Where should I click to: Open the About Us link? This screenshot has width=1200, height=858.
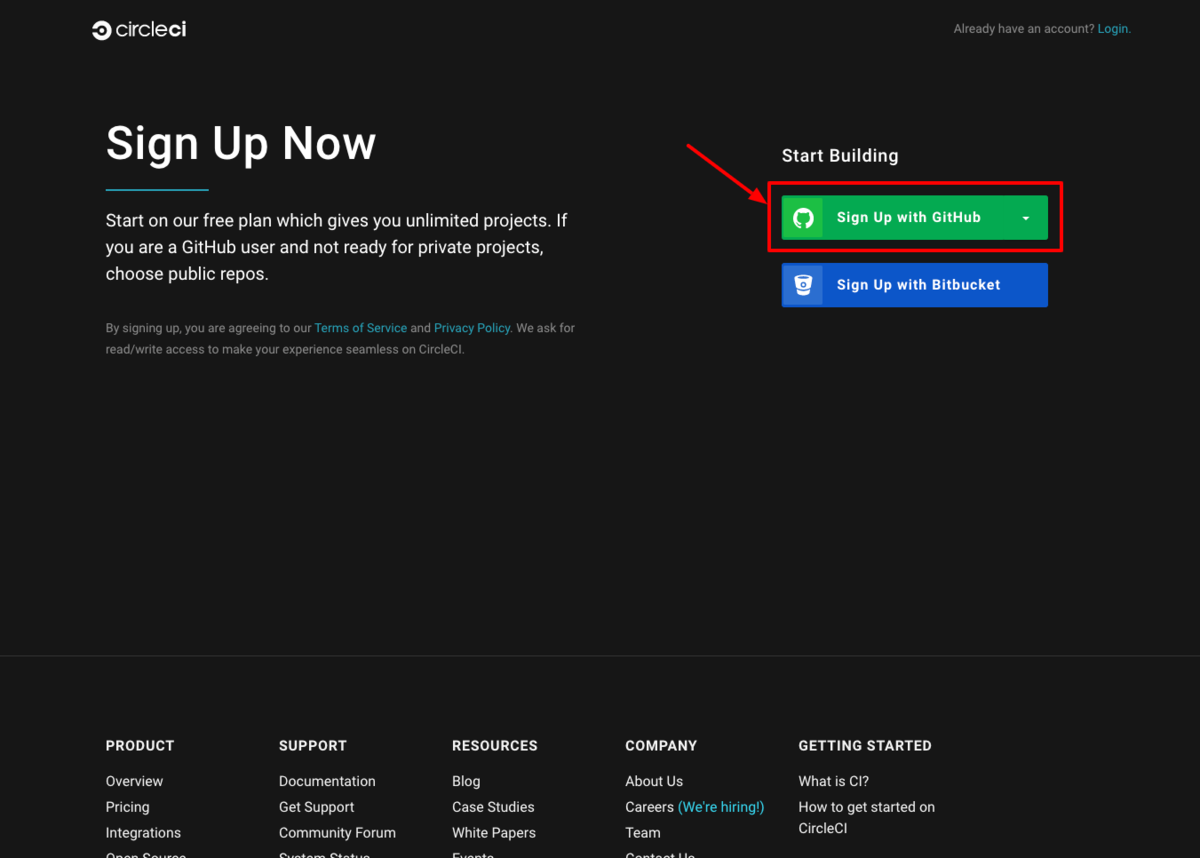pyautogui.click(x=654, y=781)
